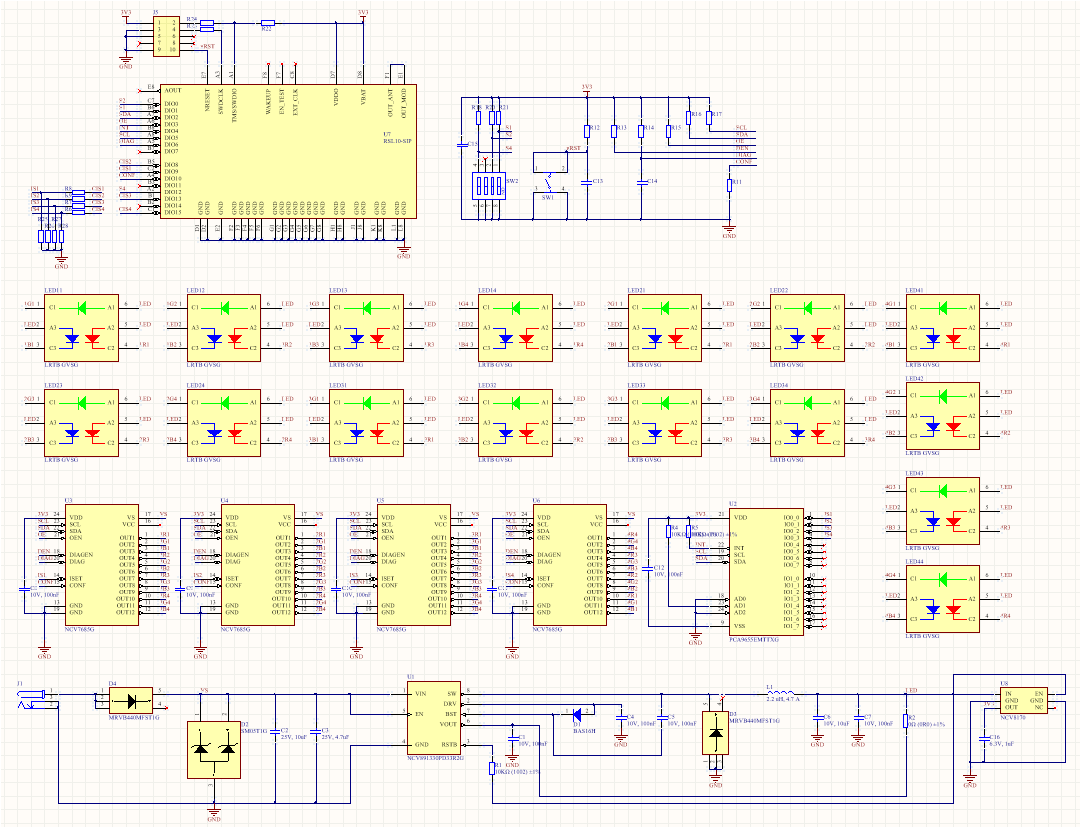Click the NCV7685G driver U3
The image size is (1081, 828).
(x=98, y=567)
